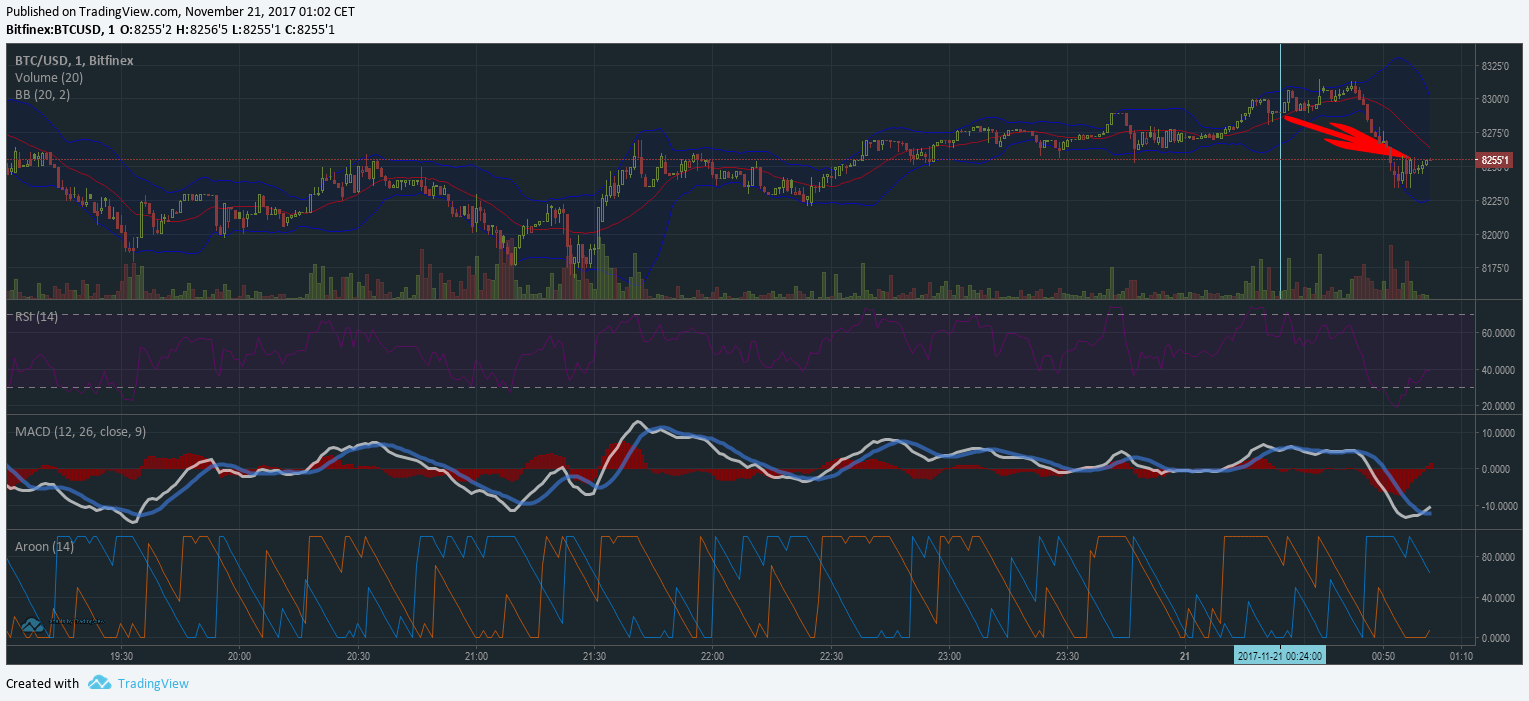This screenshot has height=701, width=1529.
Task: Click the 8275'0 price axis label
Action: [x=1495, y=134]
